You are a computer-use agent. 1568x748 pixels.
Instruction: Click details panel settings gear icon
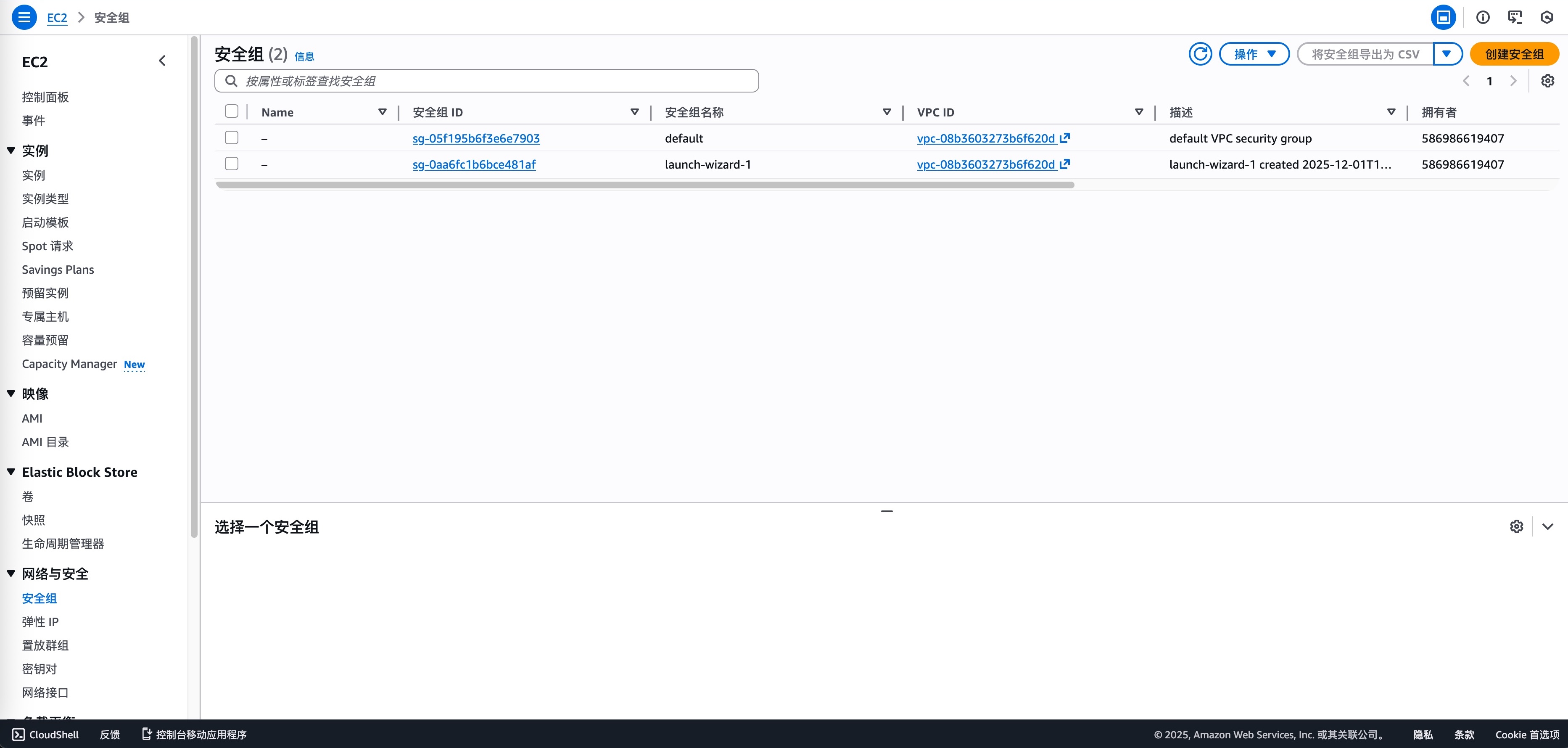[1516, 526]
